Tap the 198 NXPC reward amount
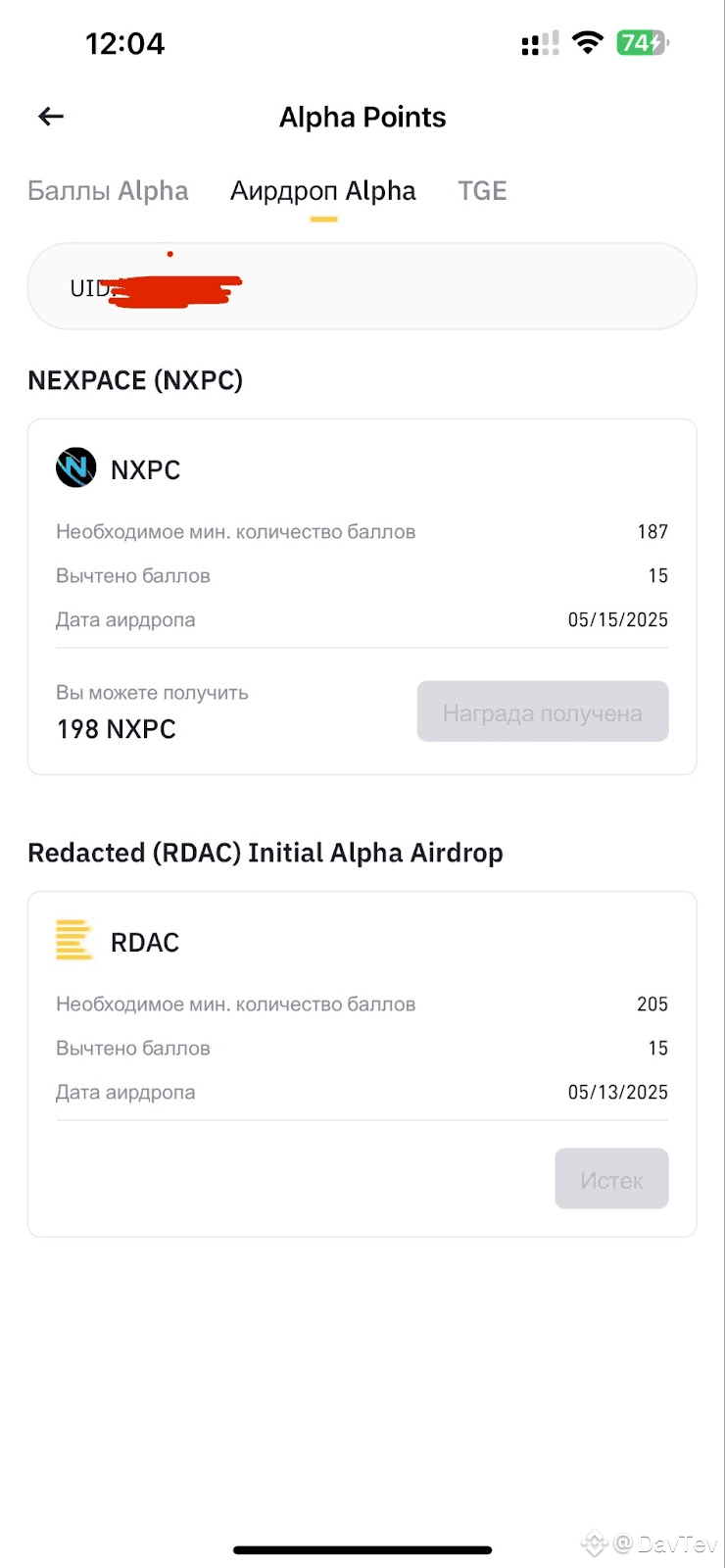Viewport: 725px width, 1568px height. tap(117, 729)
